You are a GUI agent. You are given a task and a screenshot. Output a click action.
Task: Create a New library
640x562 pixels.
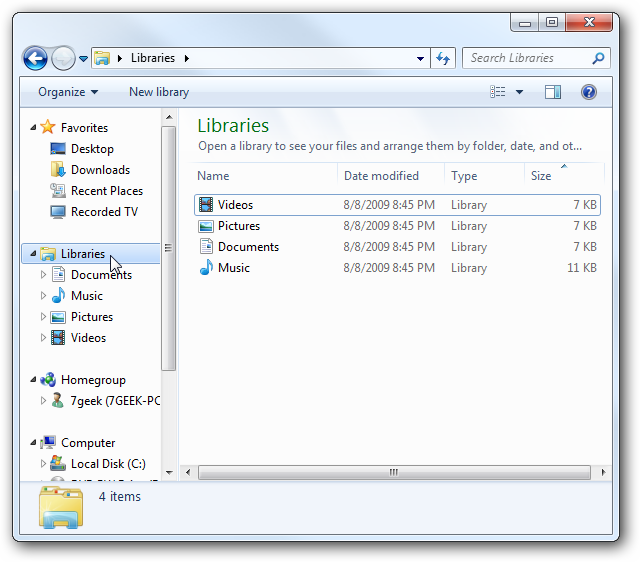coord(159,92)
